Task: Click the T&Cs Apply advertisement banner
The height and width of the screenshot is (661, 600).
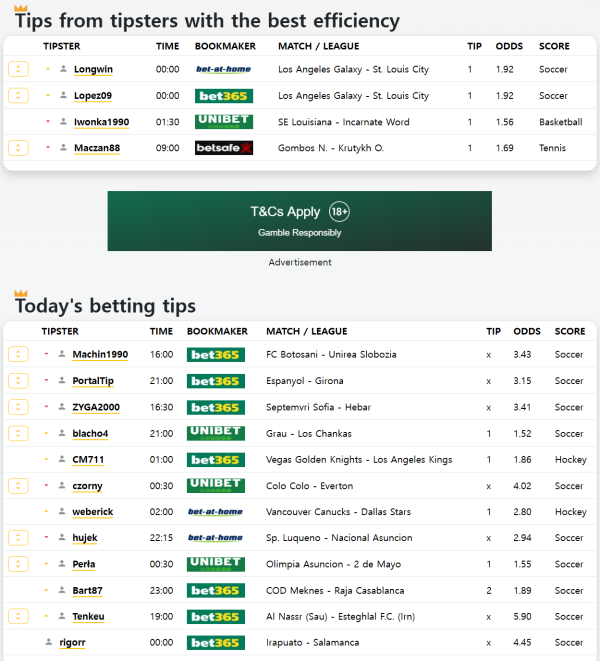Action: (300, 221)
